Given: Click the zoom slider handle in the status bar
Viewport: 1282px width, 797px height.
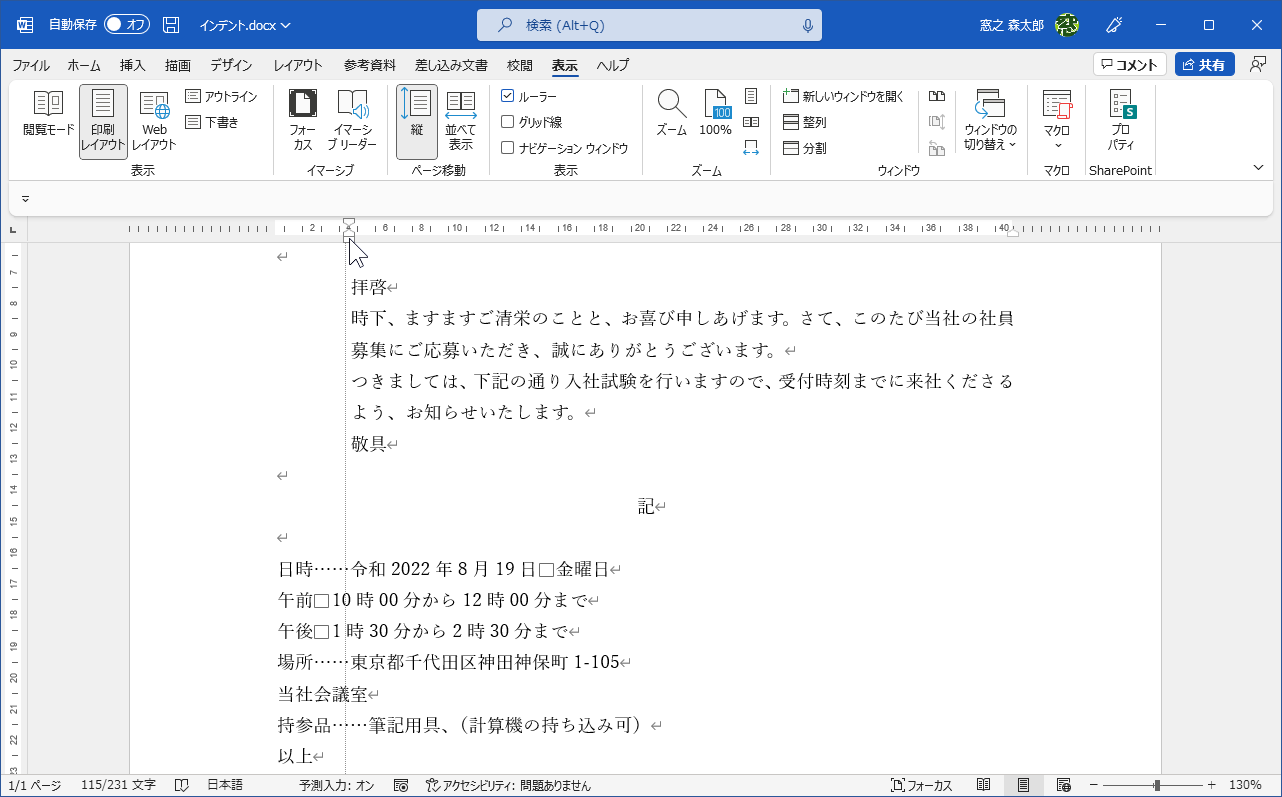Looking at the screenshot, I should [x=1157, y=785].
